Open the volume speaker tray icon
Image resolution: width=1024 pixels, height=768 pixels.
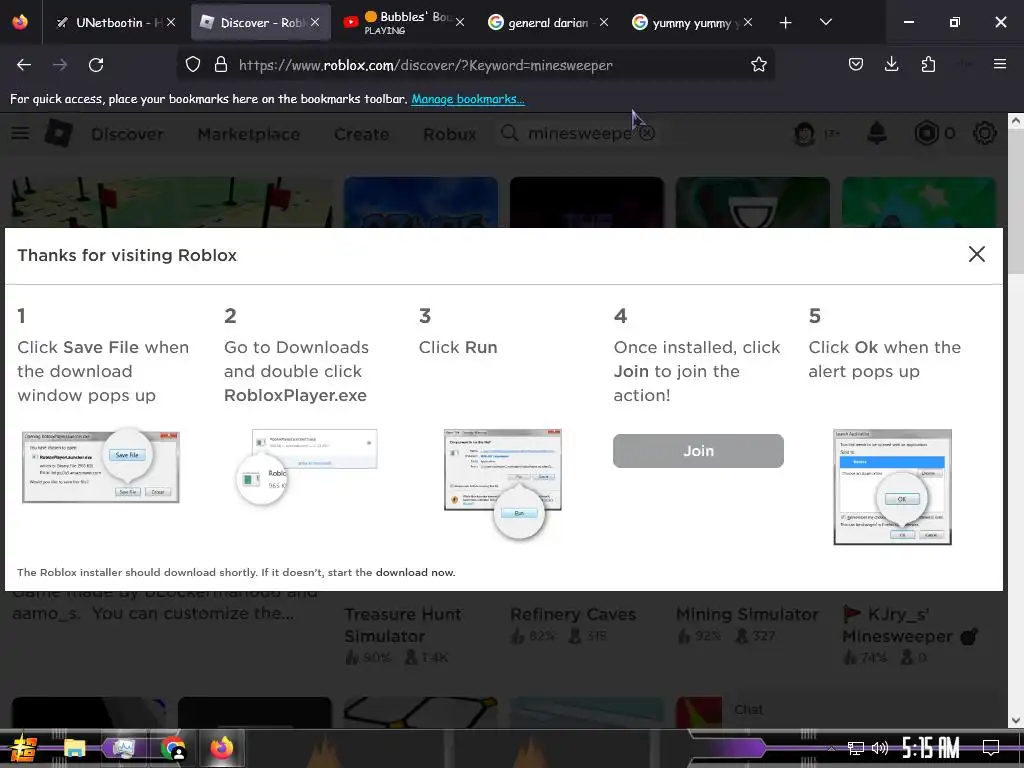[x=880, y=748]
